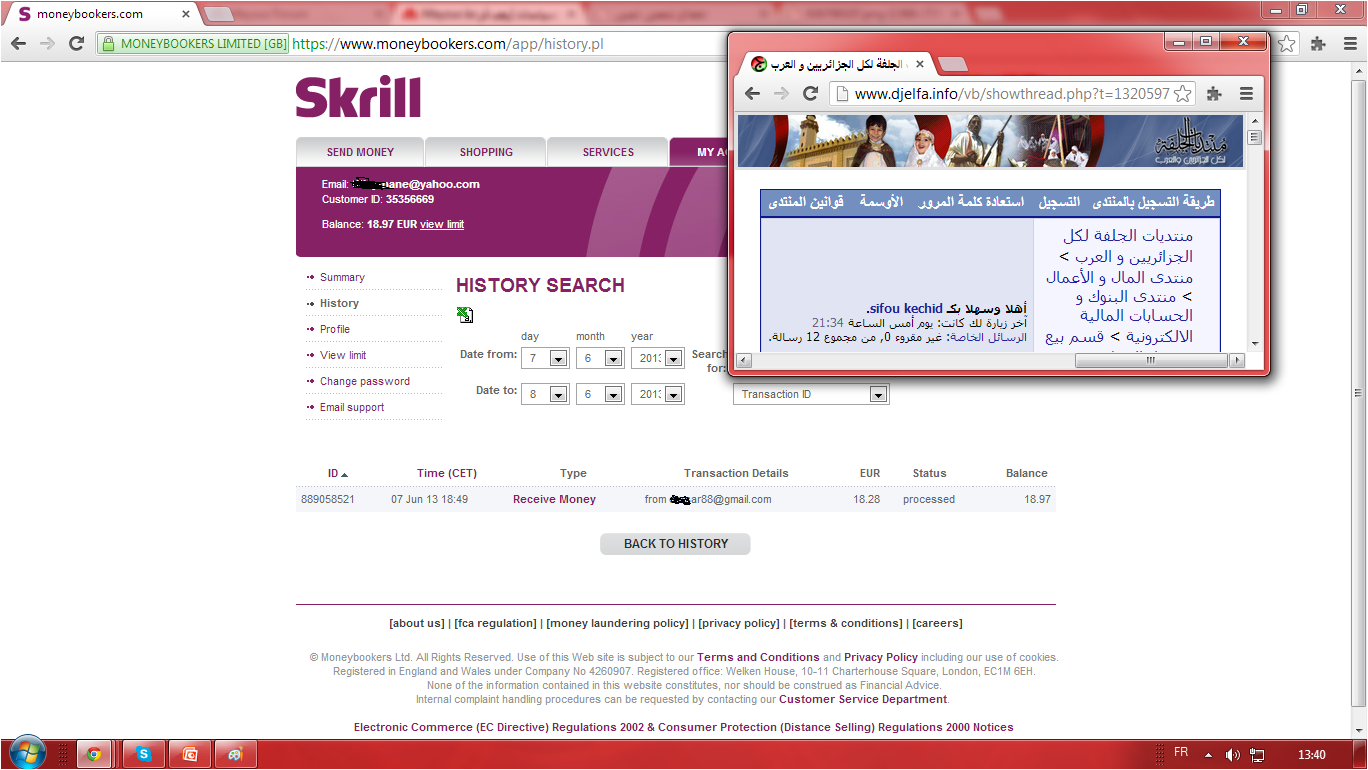Click the network tray icon
Screen dimensions: 1368x770
[x=1257, y=755]
